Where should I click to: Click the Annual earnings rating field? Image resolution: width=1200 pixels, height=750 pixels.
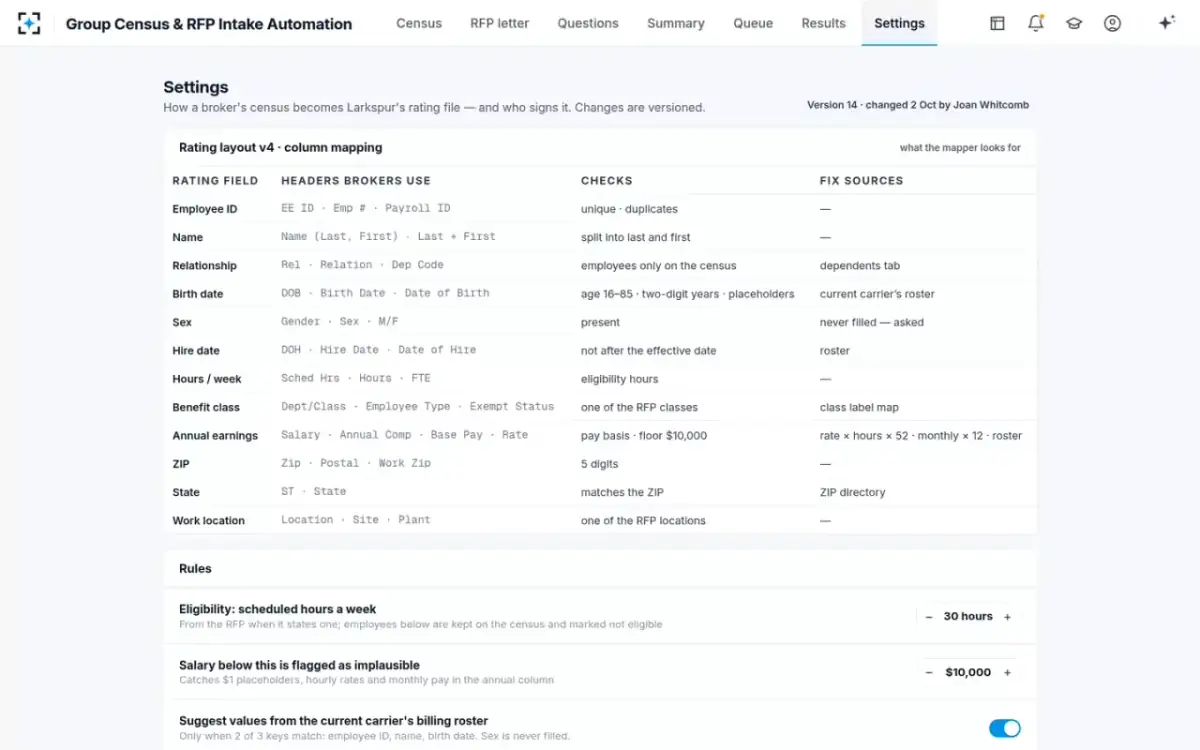215,436
